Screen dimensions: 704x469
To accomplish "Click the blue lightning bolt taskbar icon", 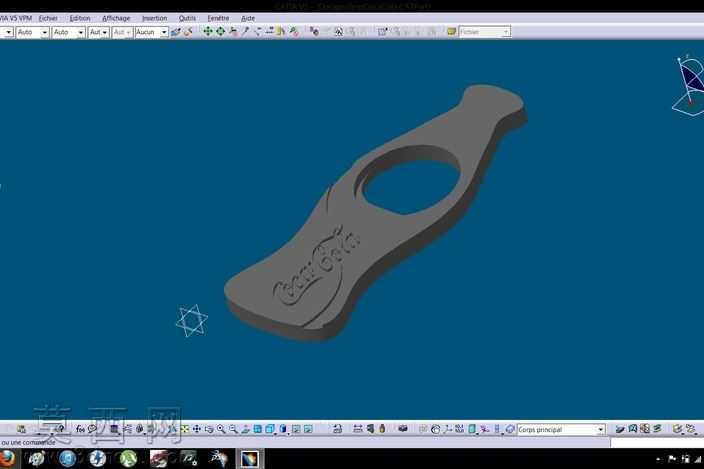I will pyautogui.click(x=97, y=459).
